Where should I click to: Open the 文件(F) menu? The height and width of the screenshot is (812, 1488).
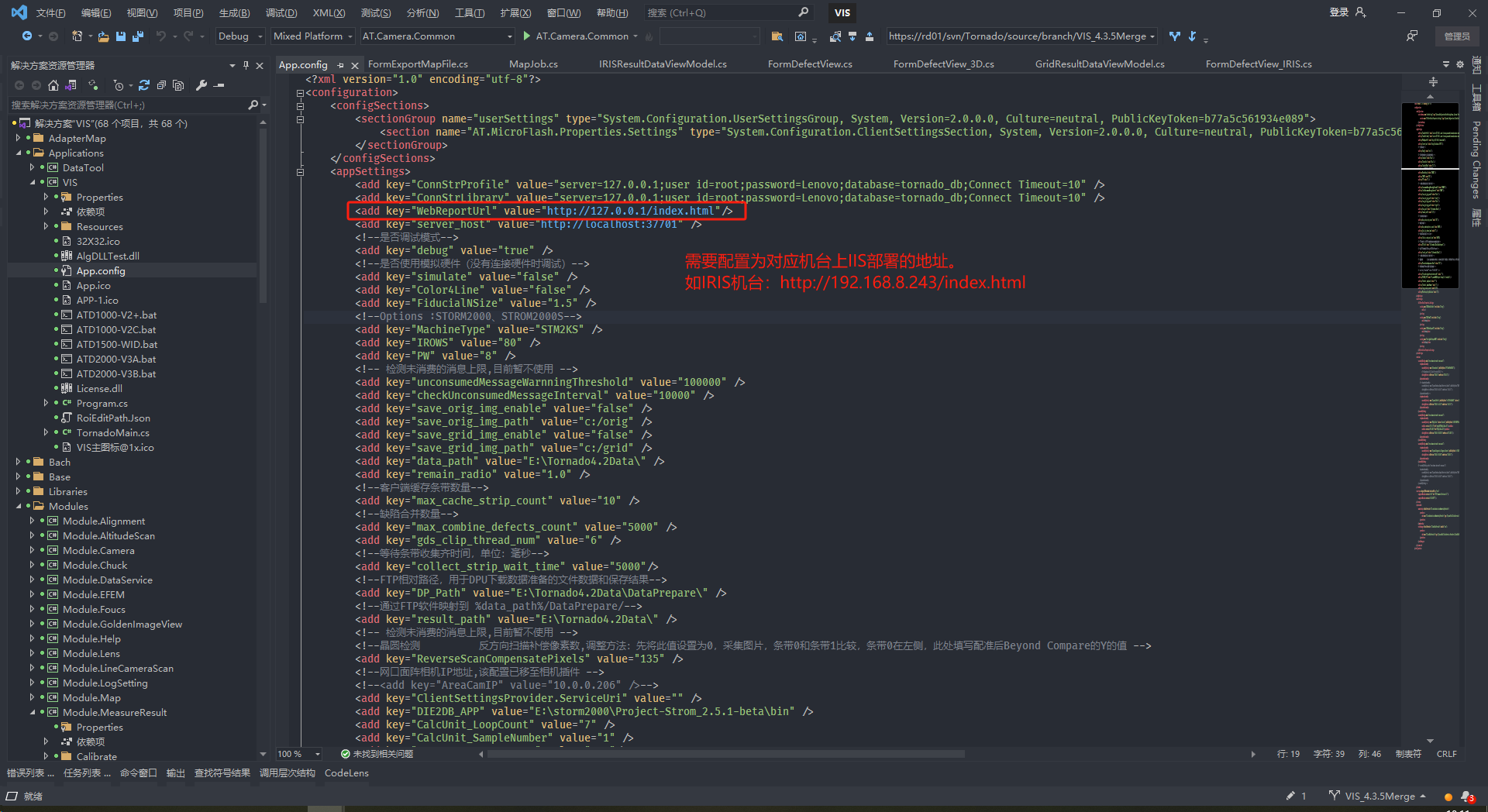pos(50,12)
